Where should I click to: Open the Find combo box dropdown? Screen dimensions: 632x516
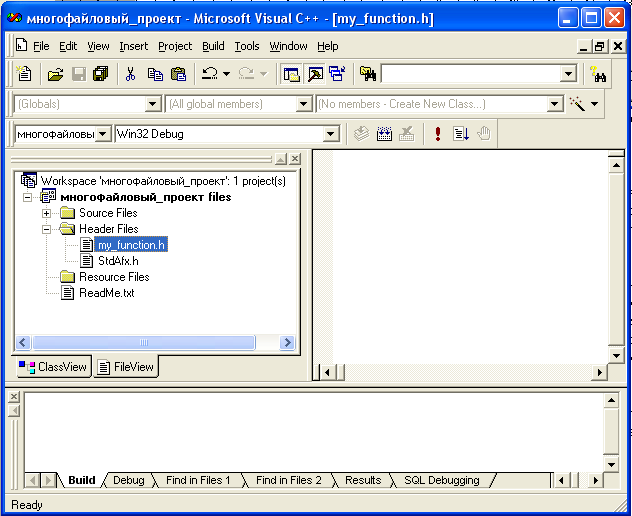(568, 74)
